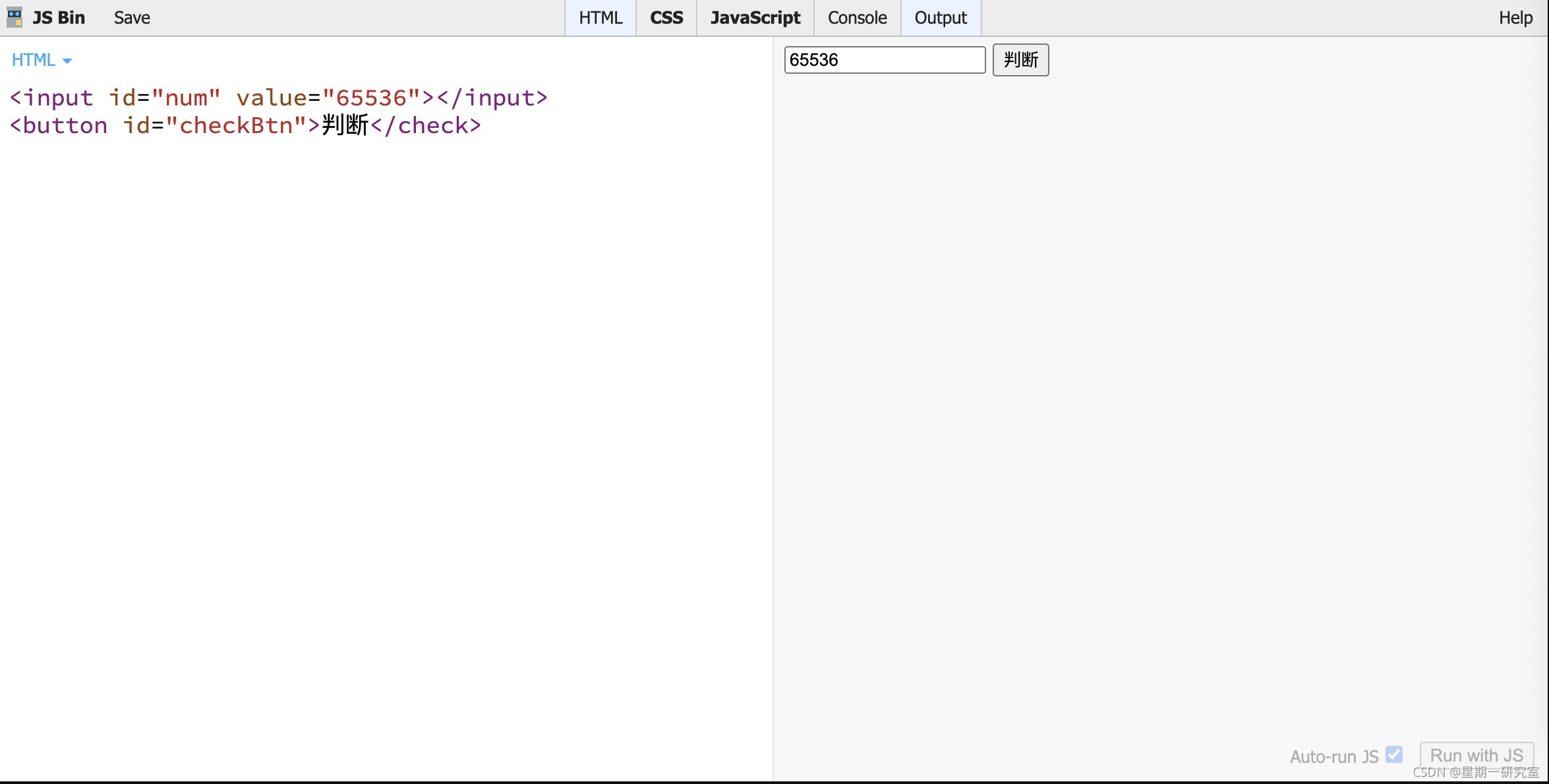Image resolution: width=1549 pixels, height=784 pixels.
Task: Open the Console panel tab
Action: [857, 18]
